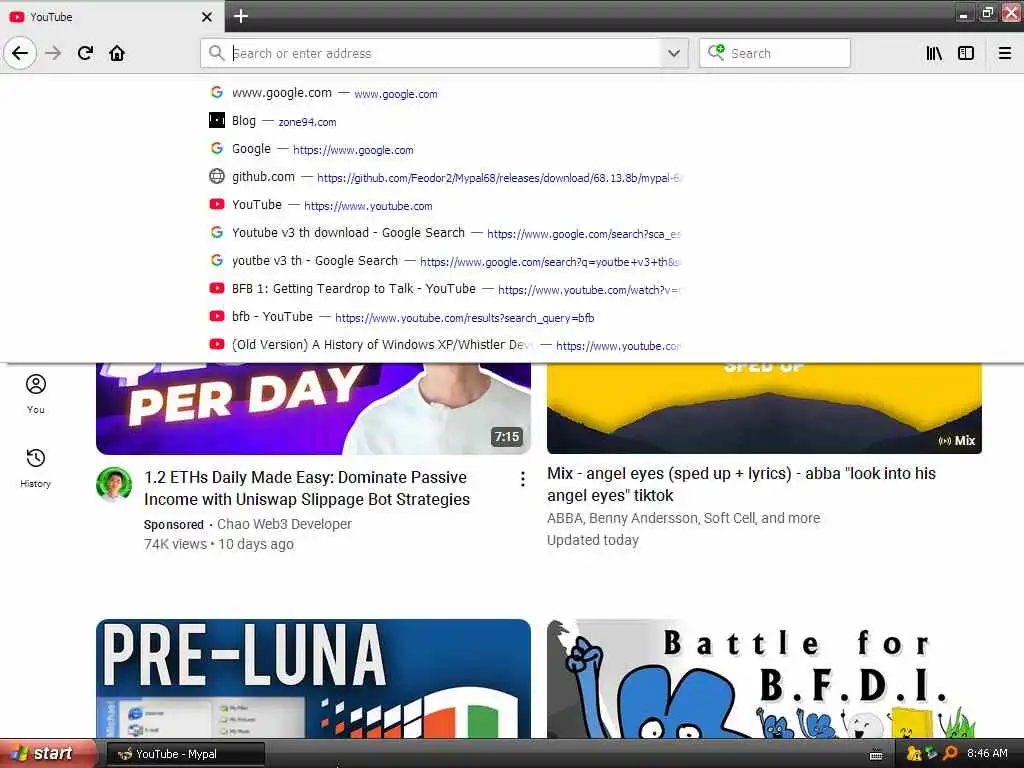Click the network connection tray icon

(931, 754)
